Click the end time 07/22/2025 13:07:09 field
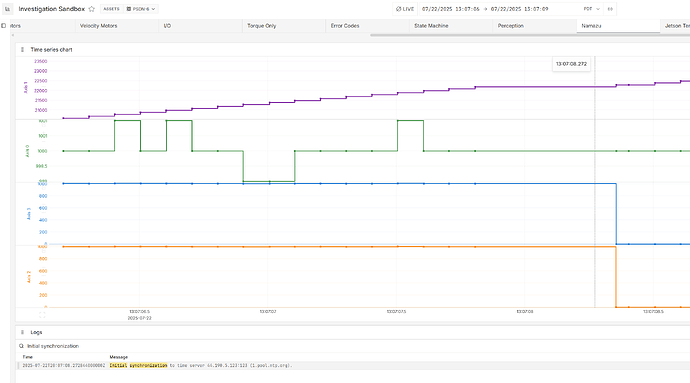Image resolution: width=690 pixels, height=383 pixels. pos(519,9)
